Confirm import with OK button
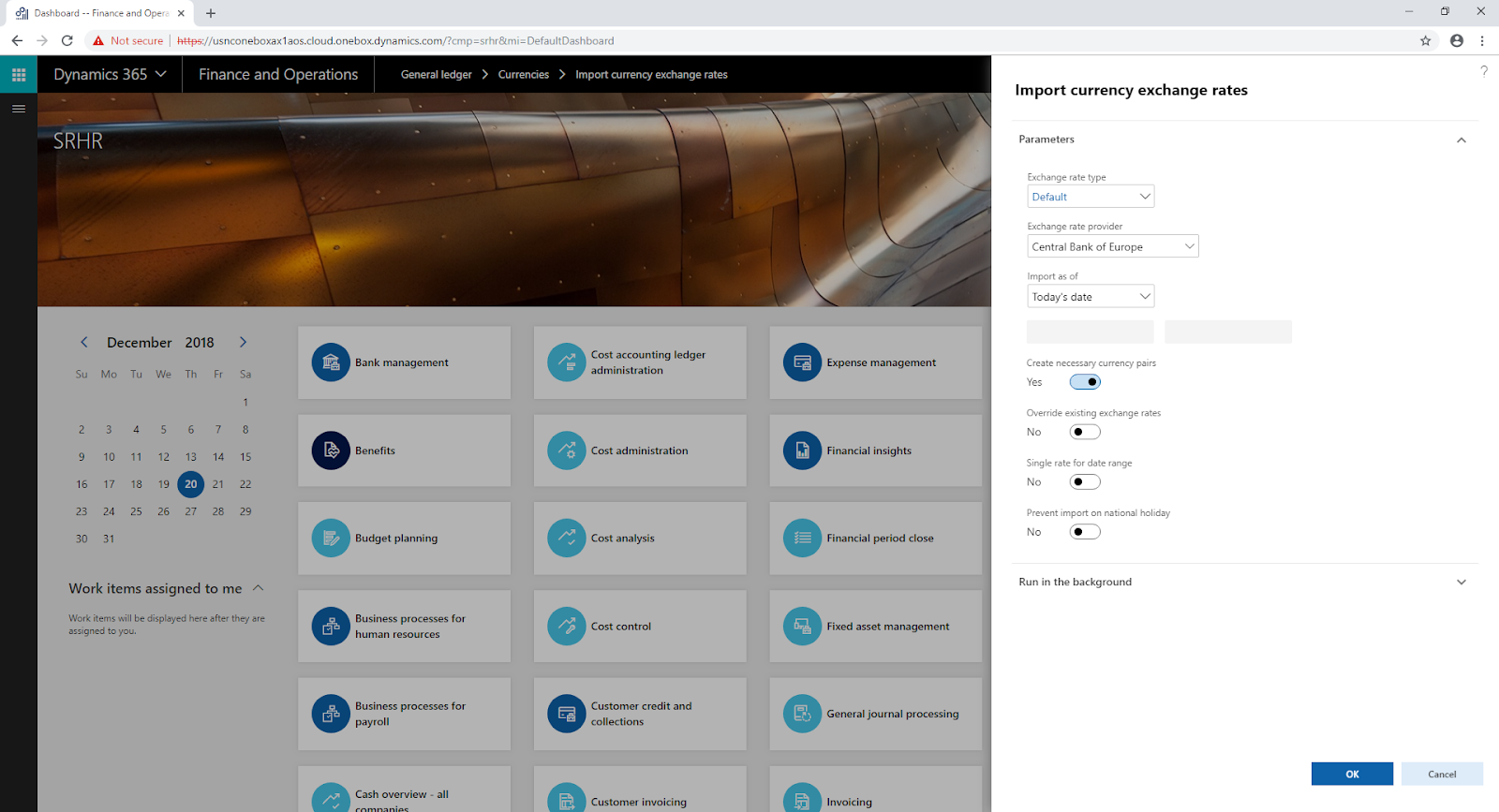 tap(1352, 774)
